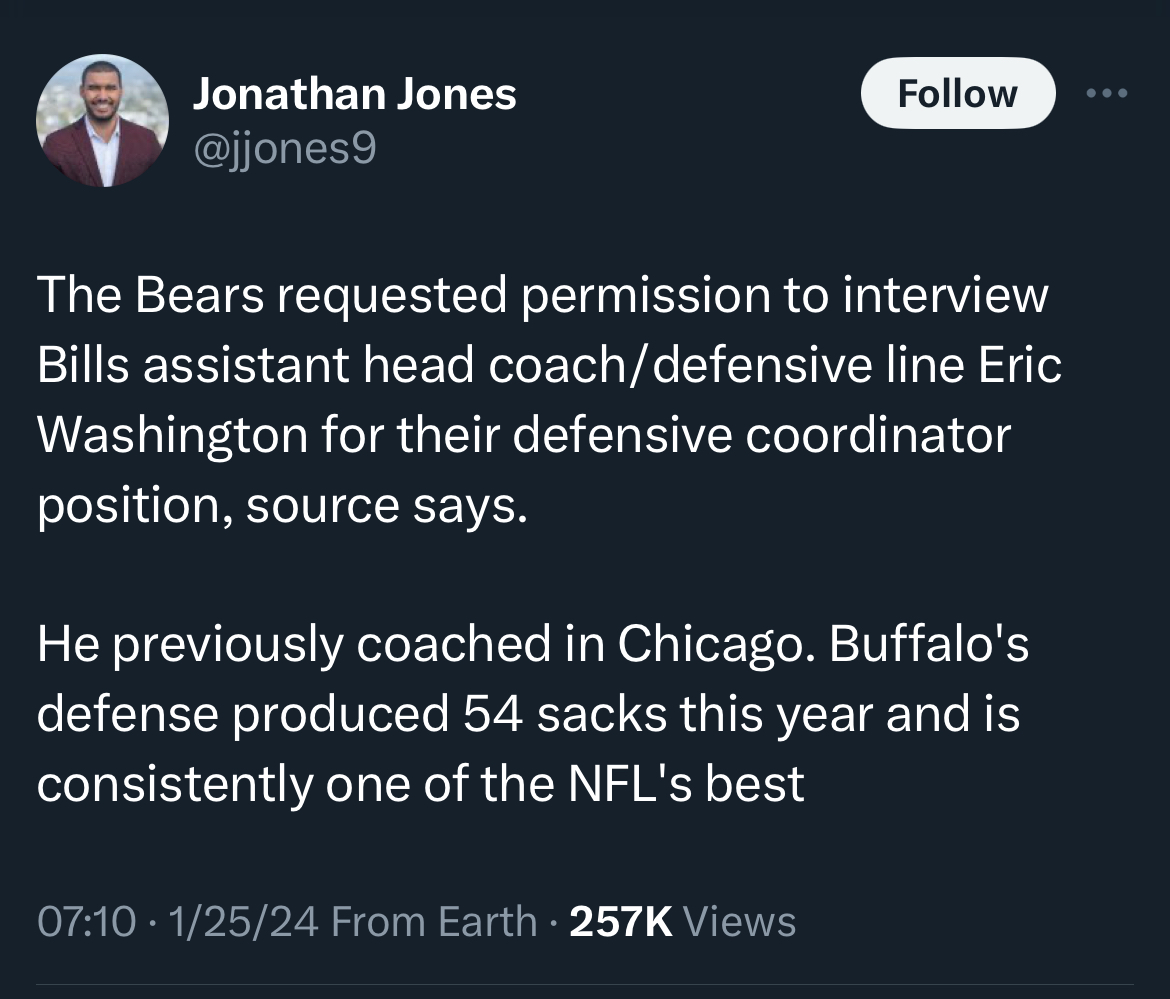Select the word Bears in the tweet

(199, 295)
